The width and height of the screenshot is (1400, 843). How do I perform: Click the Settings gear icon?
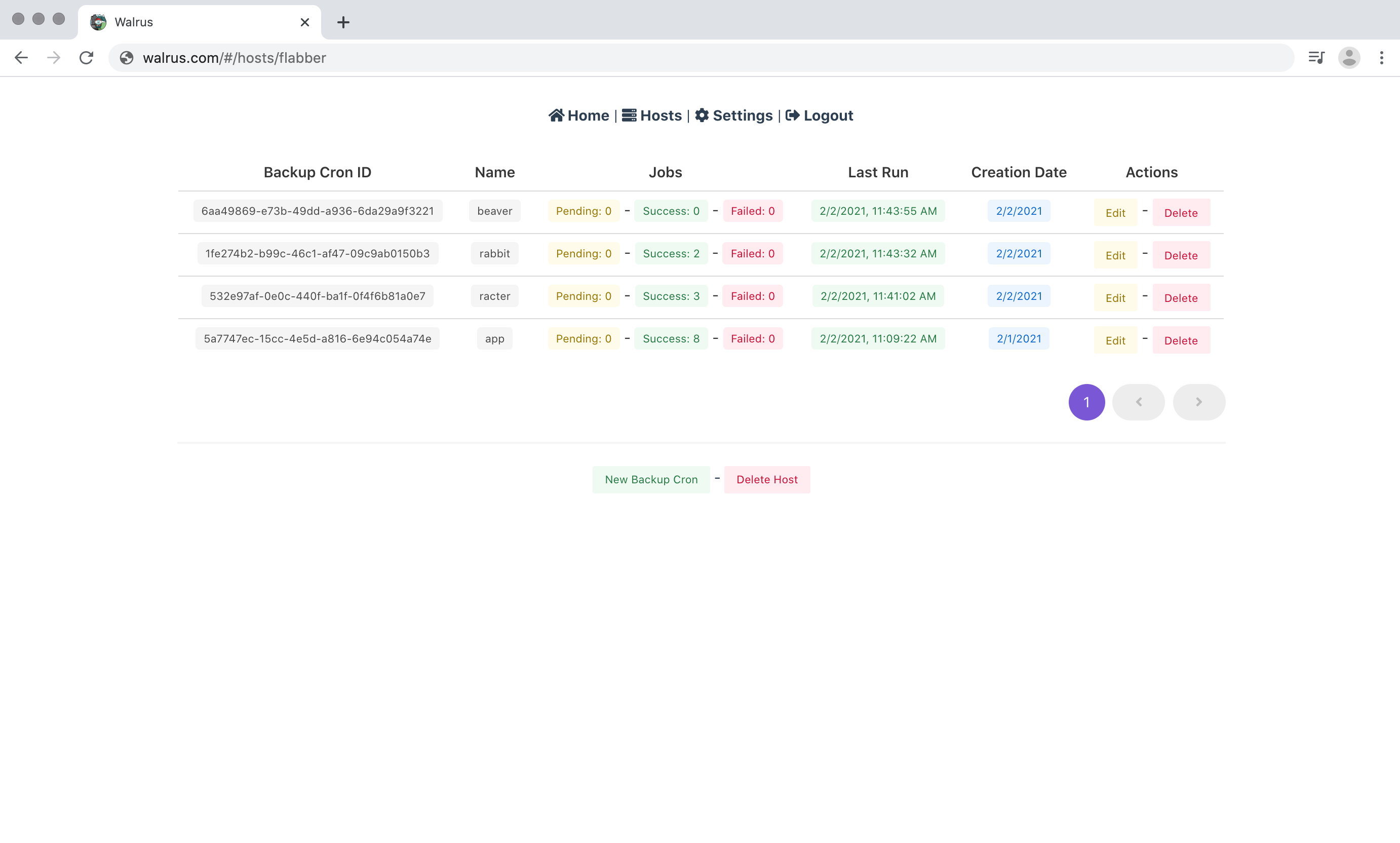point(702,116)
